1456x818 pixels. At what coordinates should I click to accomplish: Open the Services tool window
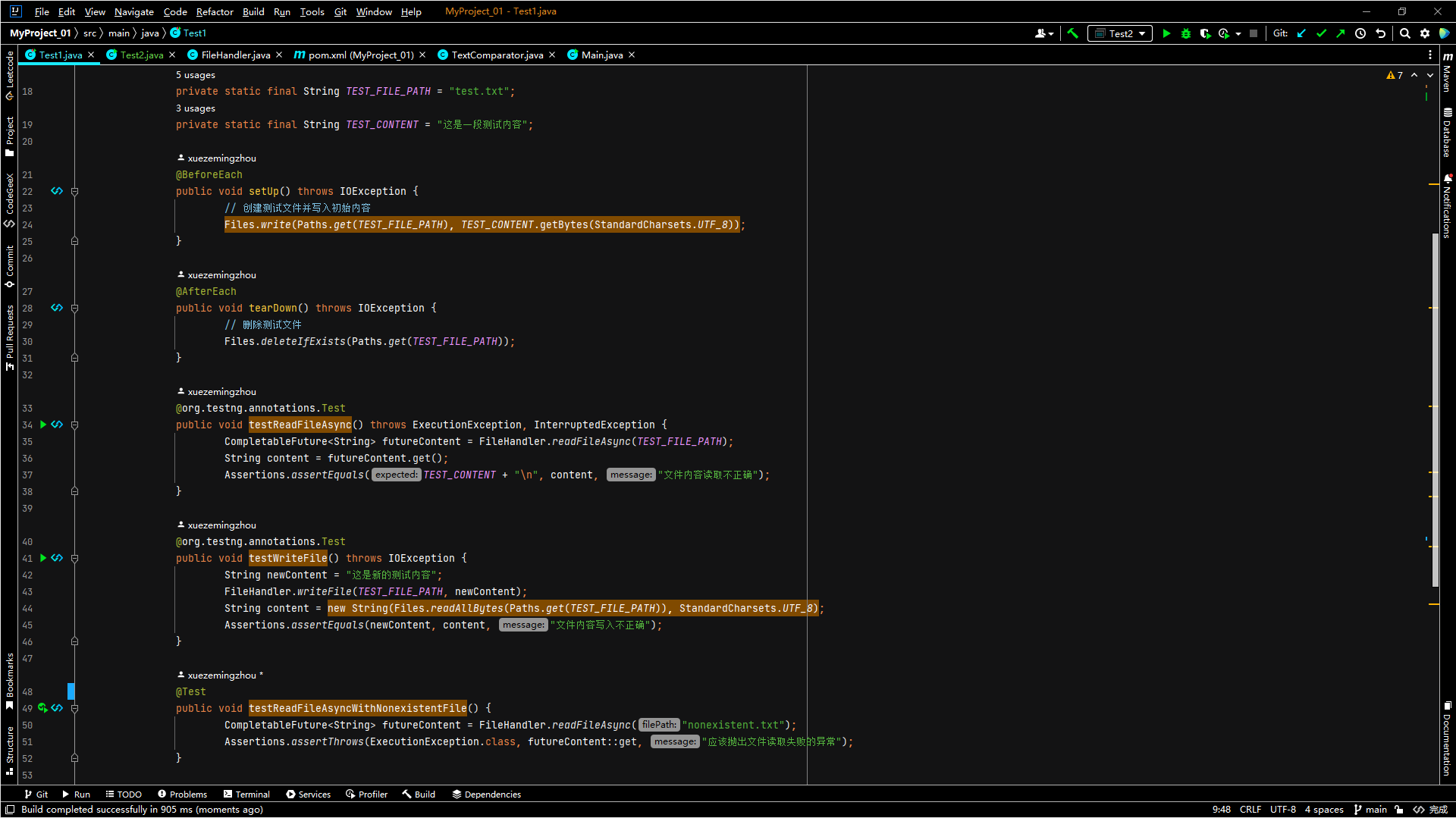[308, 794]
